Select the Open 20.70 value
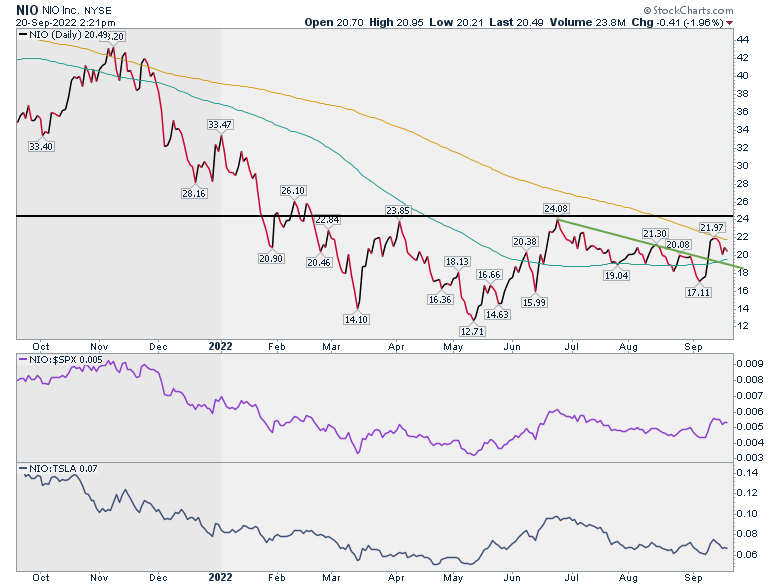Image resolution: width=780 pixels, height=586 pixels. pos(334,22)
